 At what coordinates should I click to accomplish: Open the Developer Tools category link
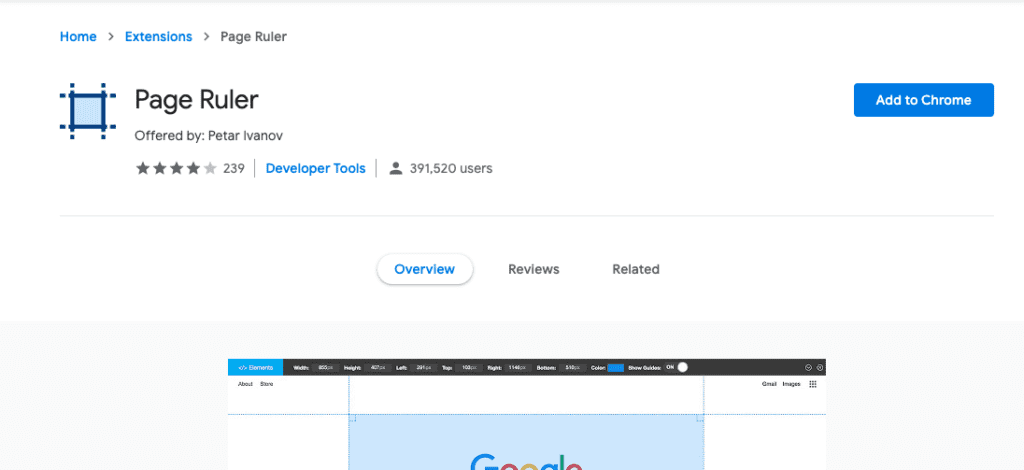pos(315,168)
